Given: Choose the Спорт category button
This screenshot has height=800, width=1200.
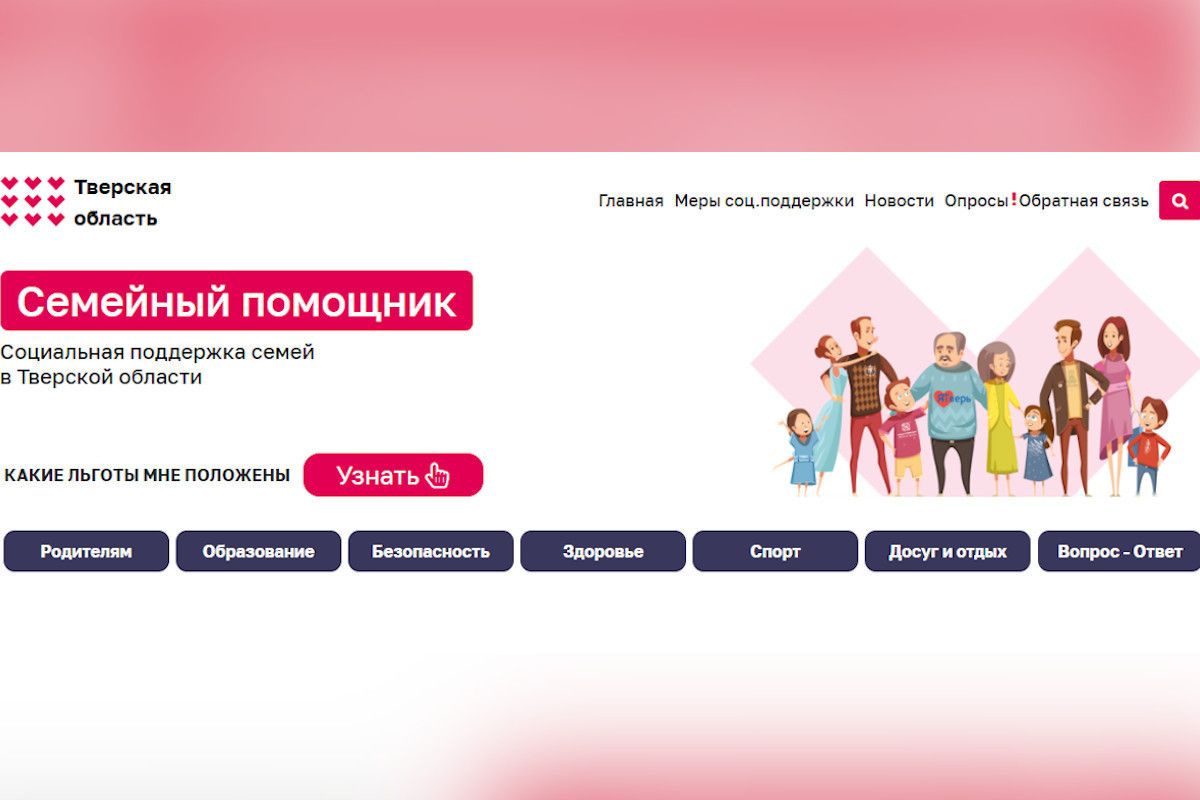Looking at the screenshot, I should click(x=775, y=551).
